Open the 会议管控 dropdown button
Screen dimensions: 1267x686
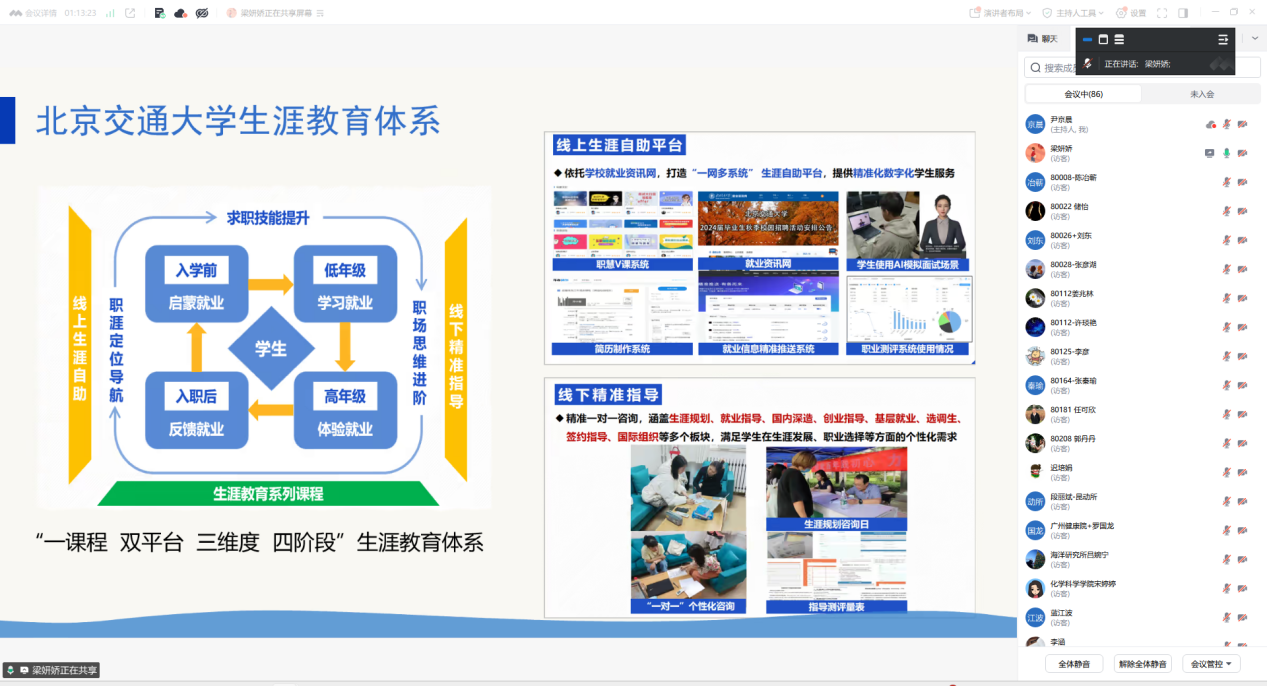[x=1211, y=664]
